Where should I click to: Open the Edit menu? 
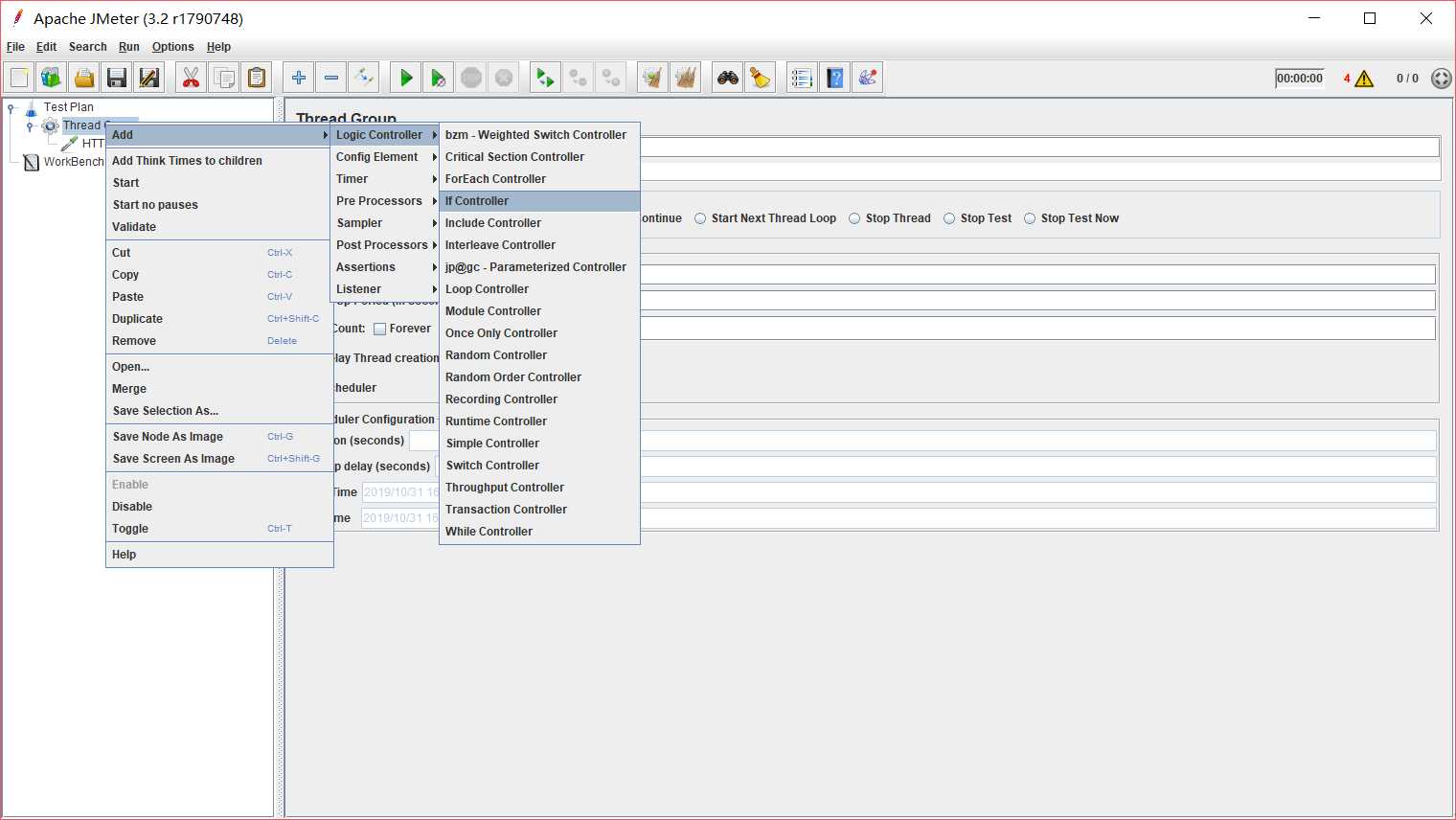pyautogui.click(x=46, y=47)
